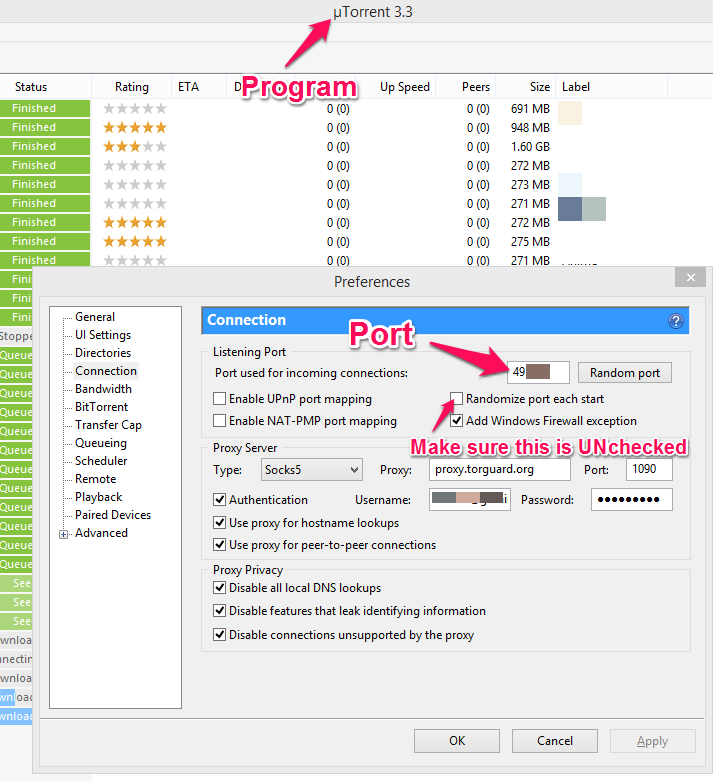
Task: Open BitTorrent preferences section
Action: [101, 406]
